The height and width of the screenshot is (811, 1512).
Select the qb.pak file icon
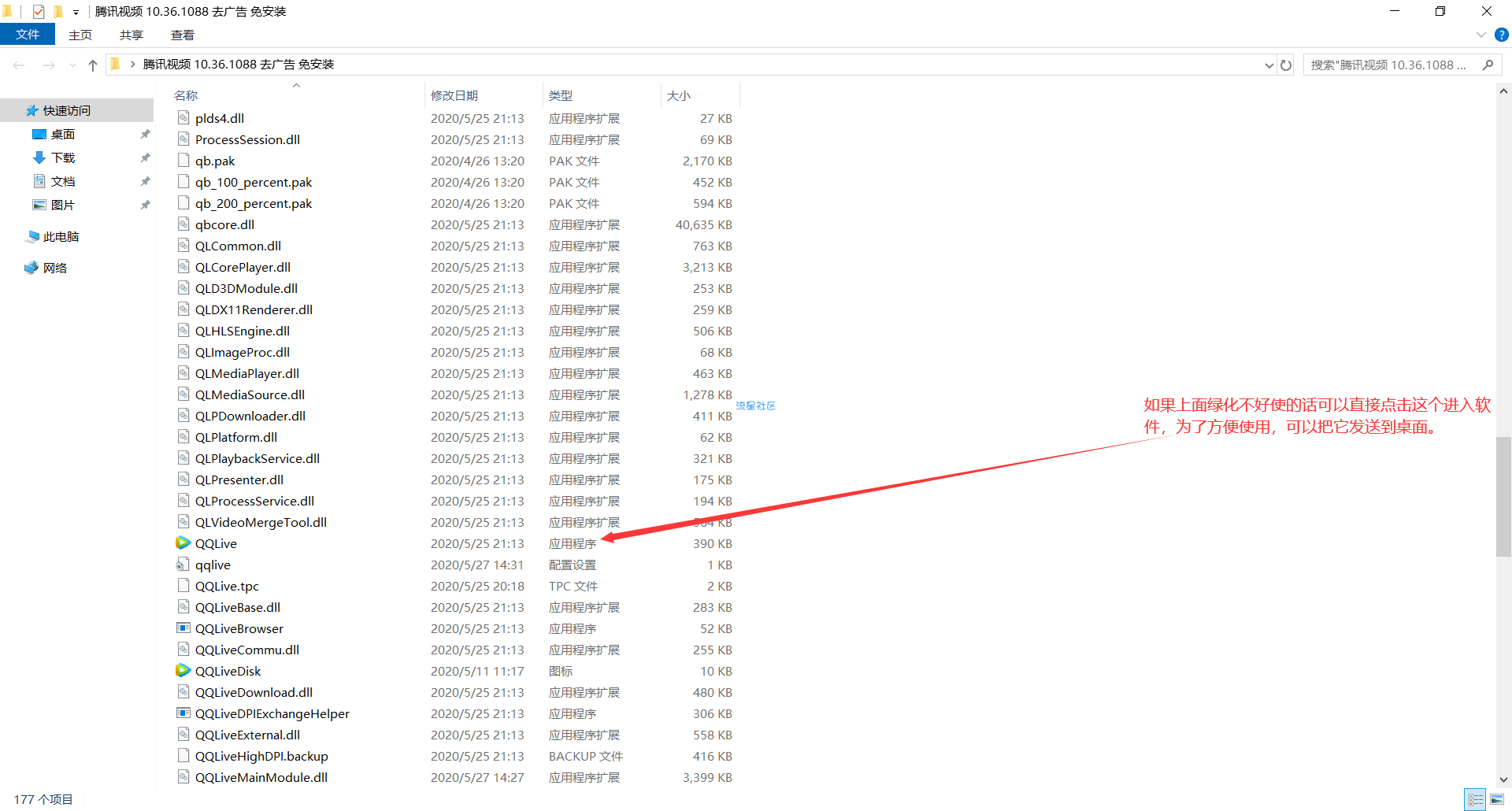point(183,161)
